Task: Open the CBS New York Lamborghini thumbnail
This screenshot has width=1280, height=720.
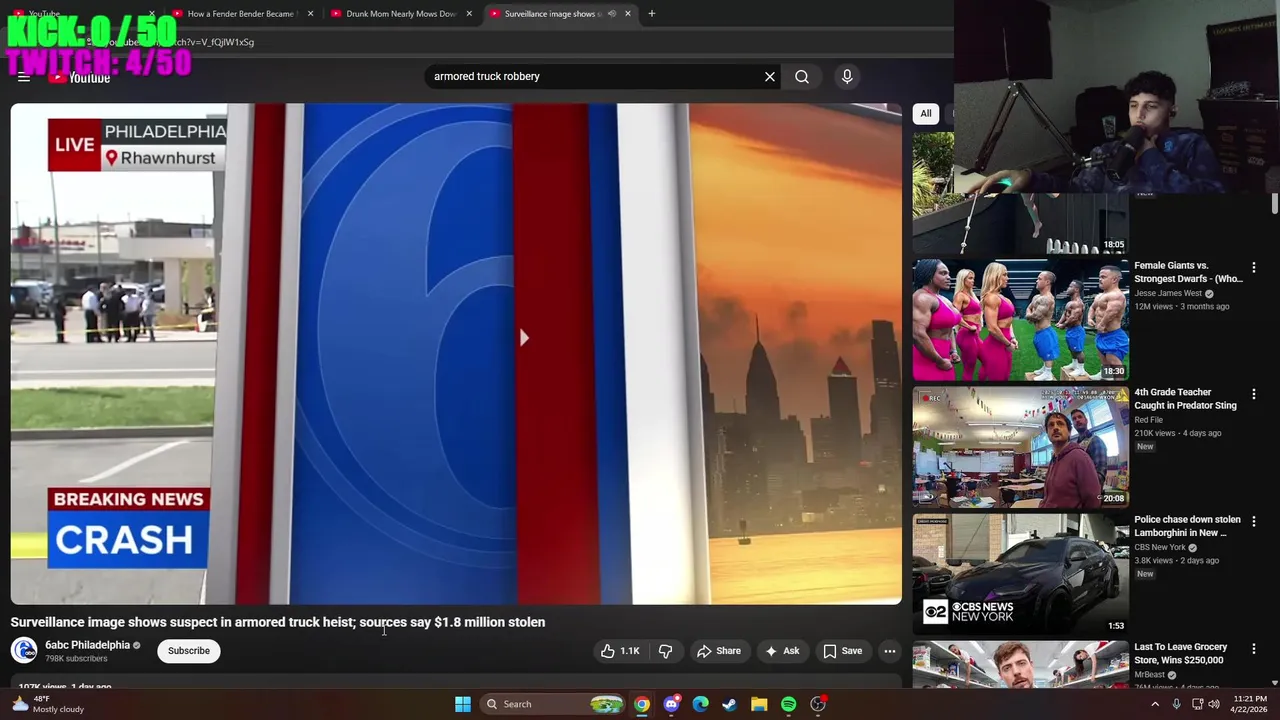Action: coord(1020,574)
